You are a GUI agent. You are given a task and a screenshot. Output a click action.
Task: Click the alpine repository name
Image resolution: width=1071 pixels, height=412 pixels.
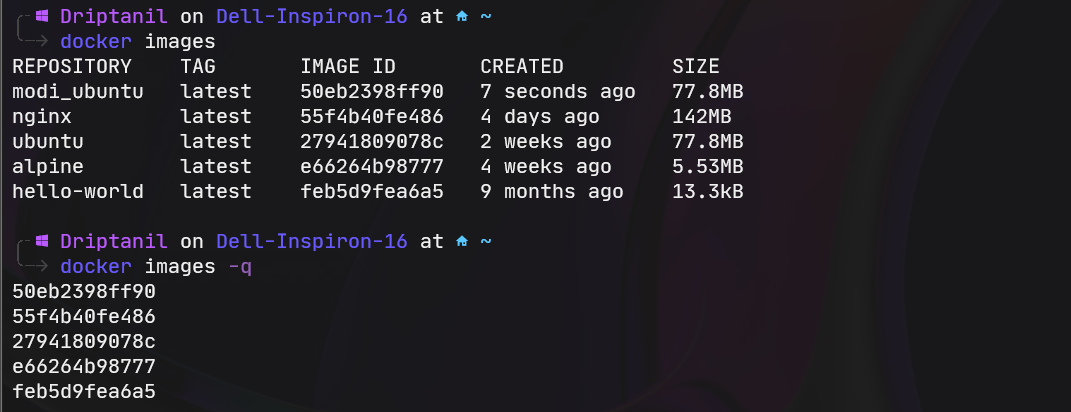[x=48, y=167]
